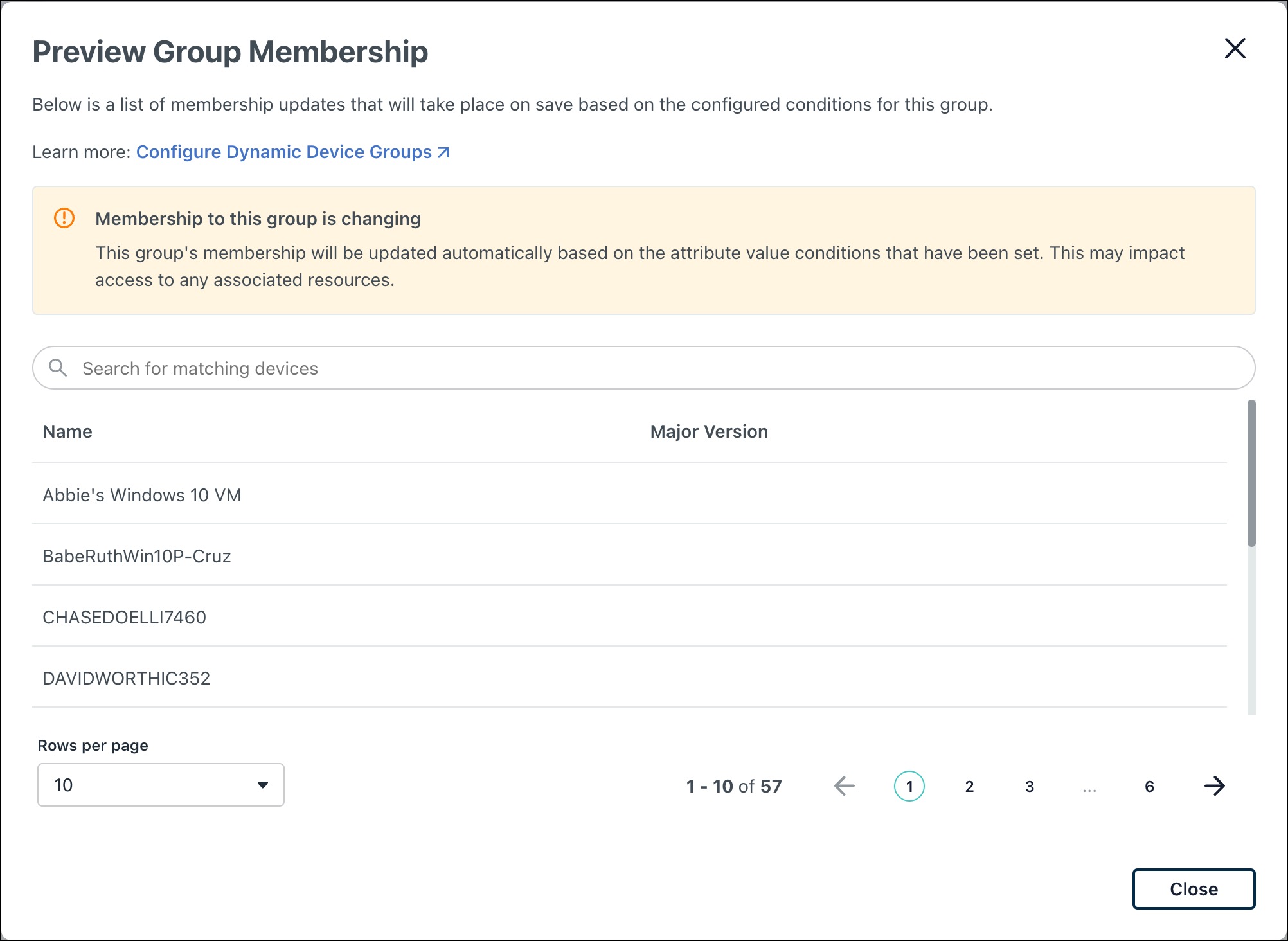The width and height of the screenshot is (1288, 941).
Task: Click the dropdown caret beside 10
Action: pyautogui.click(x=262, y=785)
